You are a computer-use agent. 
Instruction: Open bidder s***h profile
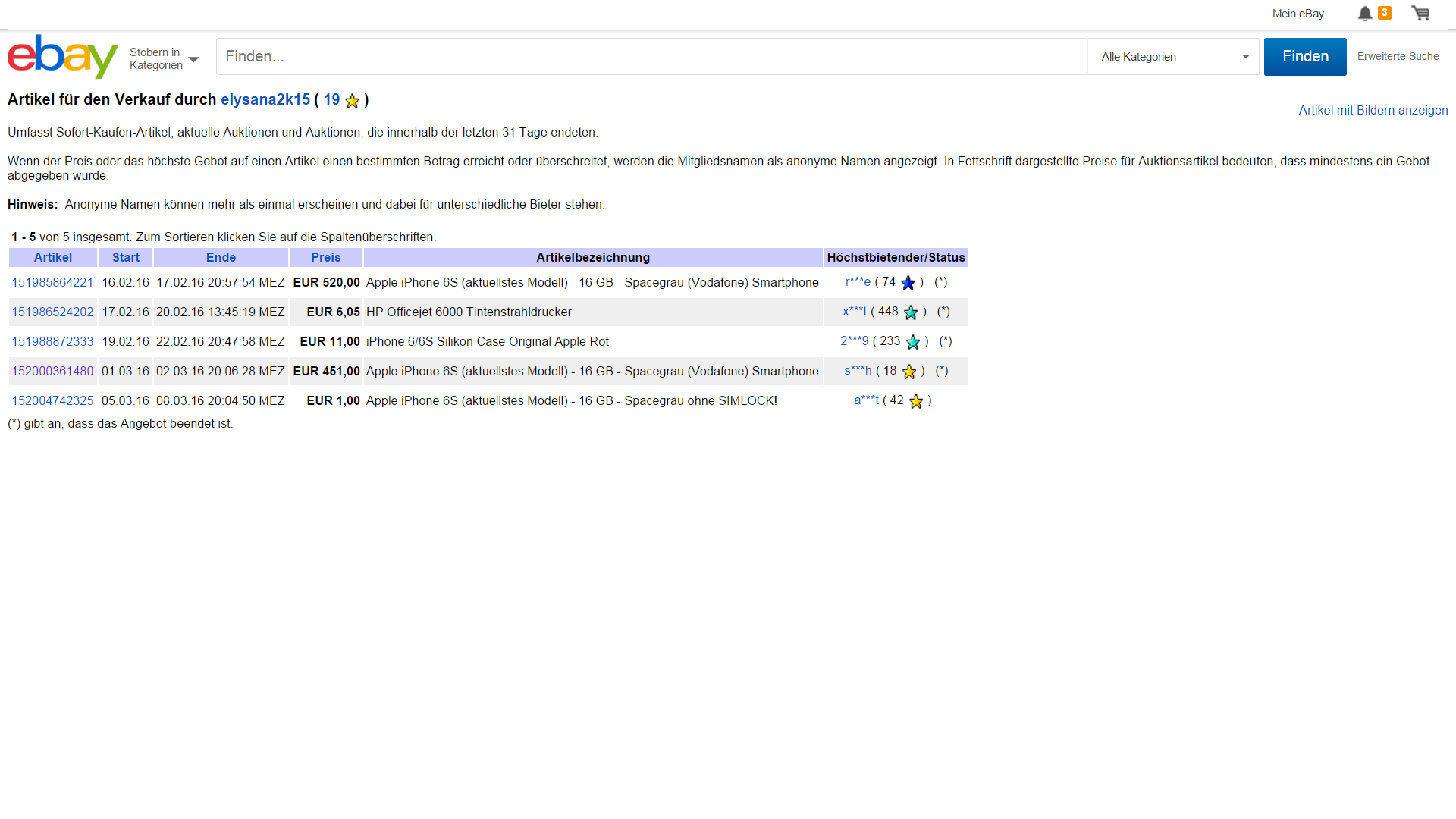(x=858, y=370)
